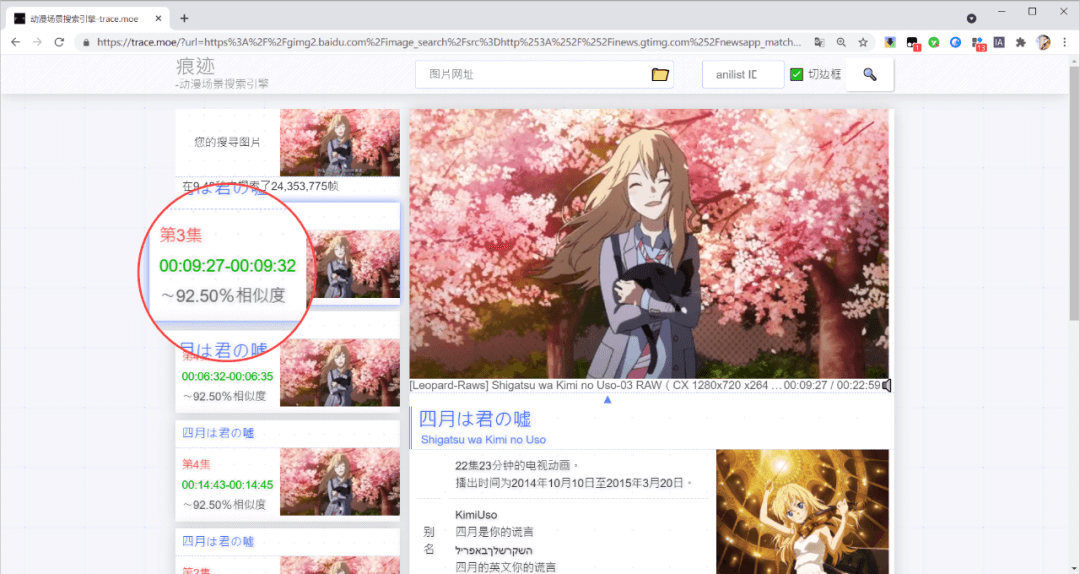
Task: Open the 四月は君の嘘 heading link
Action: pyautogui.click(x=475, y=419)
